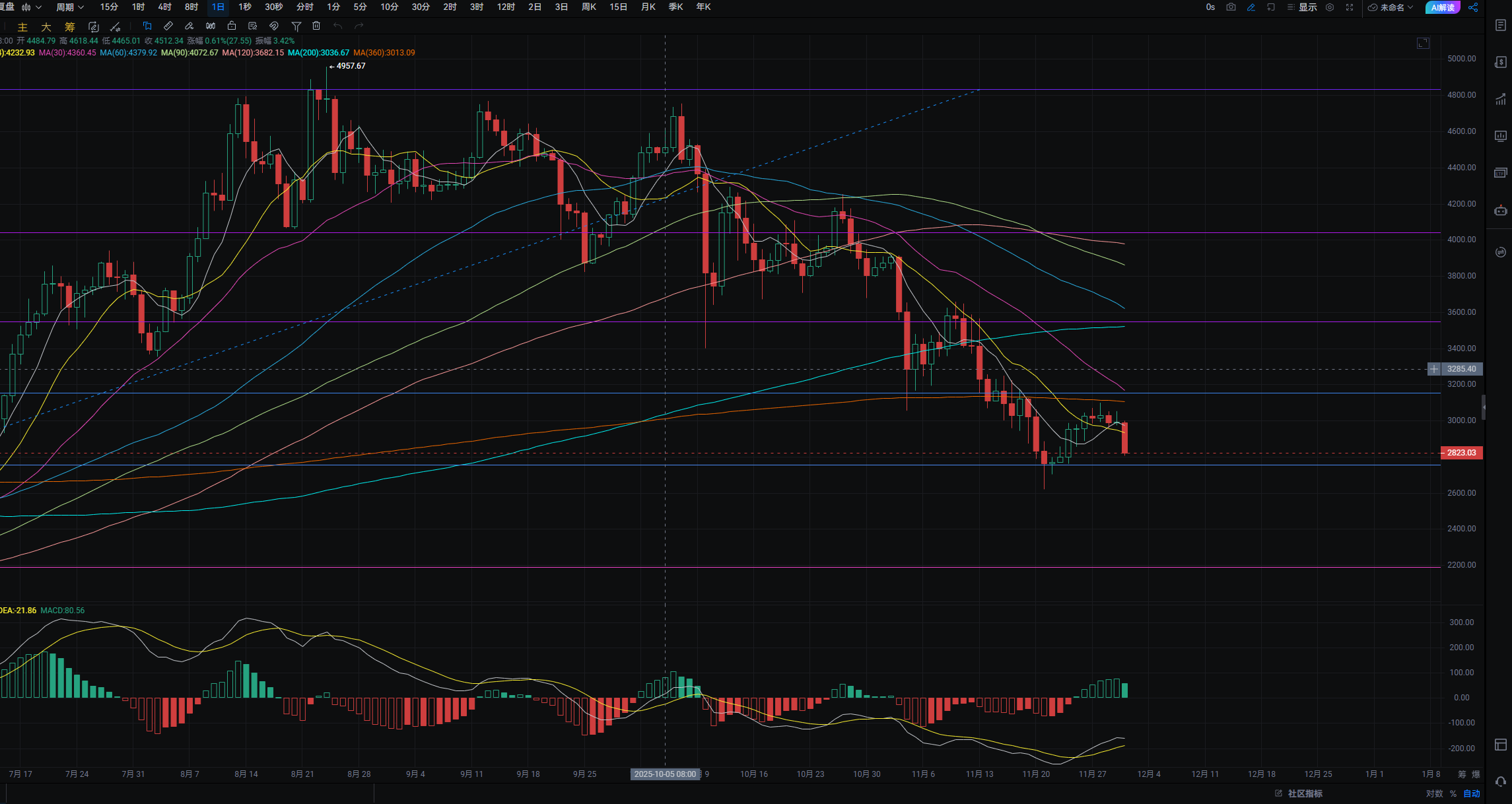Click the lock drawings icon

click(232, 26)
